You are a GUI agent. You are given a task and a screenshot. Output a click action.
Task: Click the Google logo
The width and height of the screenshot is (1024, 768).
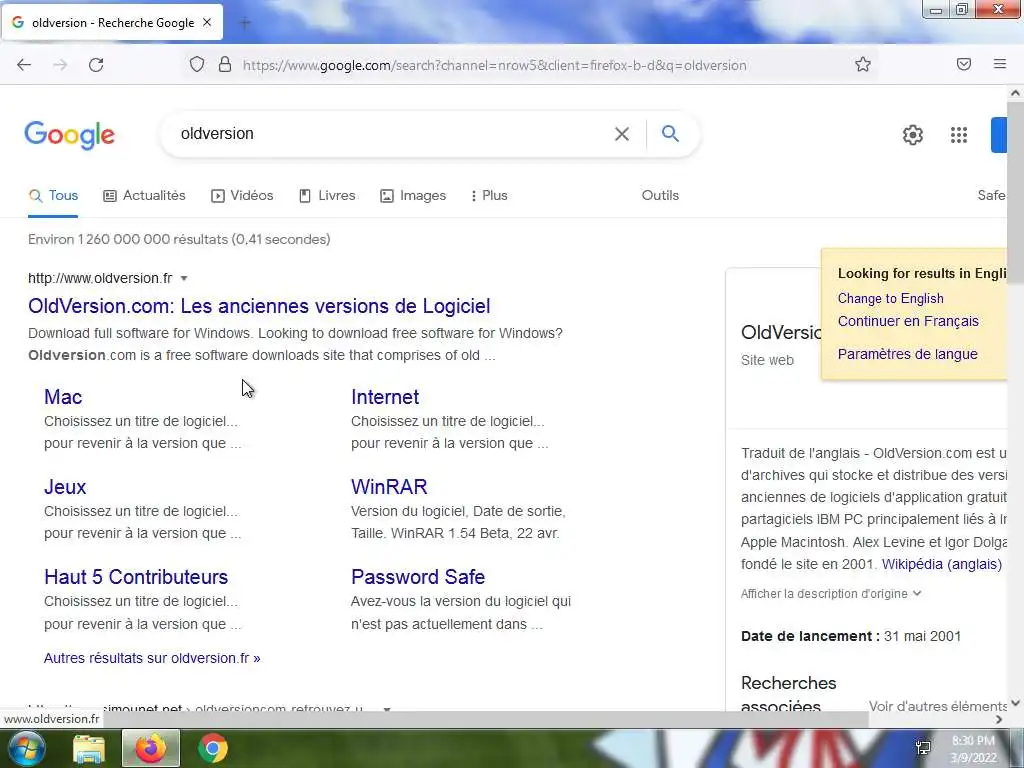(x=70, y=136)
